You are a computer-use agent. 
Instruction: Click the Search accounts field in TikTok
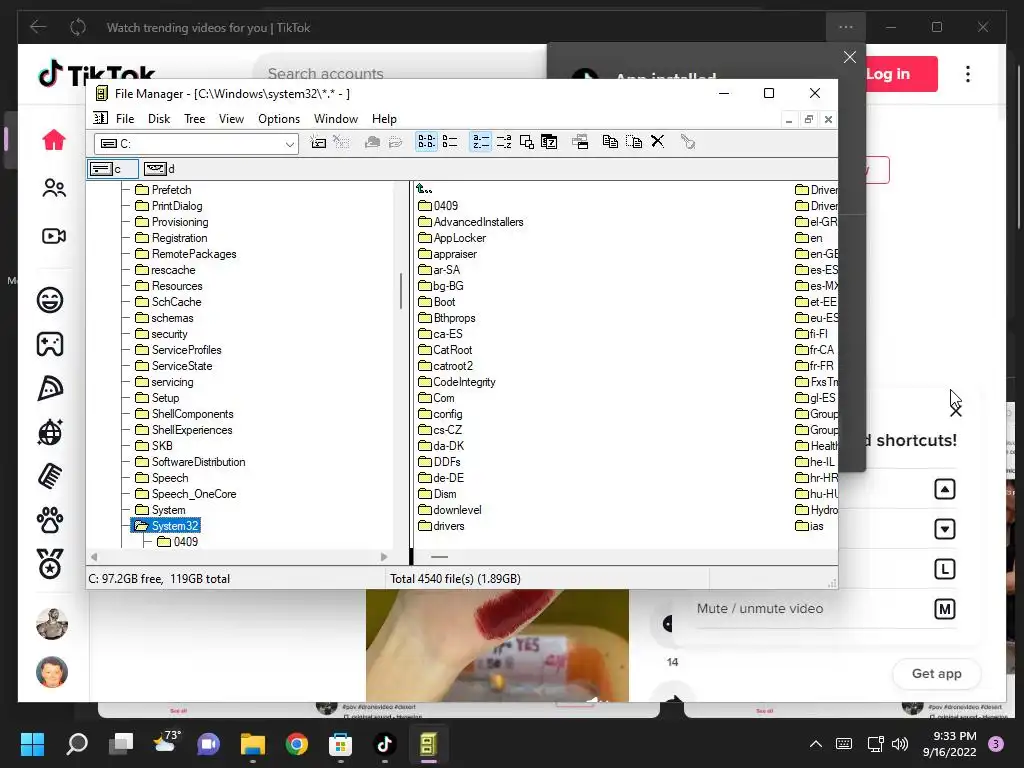point(398,73)
